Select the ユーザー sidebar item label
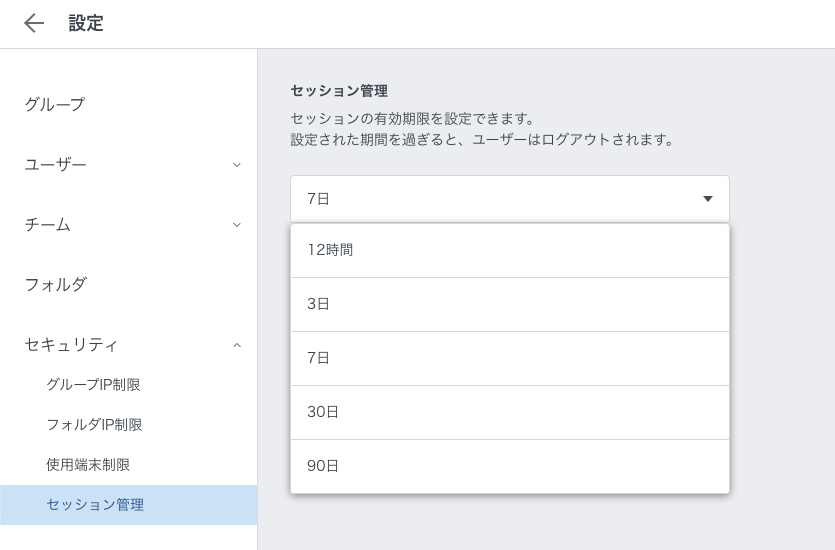This screenshot has height=550, width=835. 56,164
